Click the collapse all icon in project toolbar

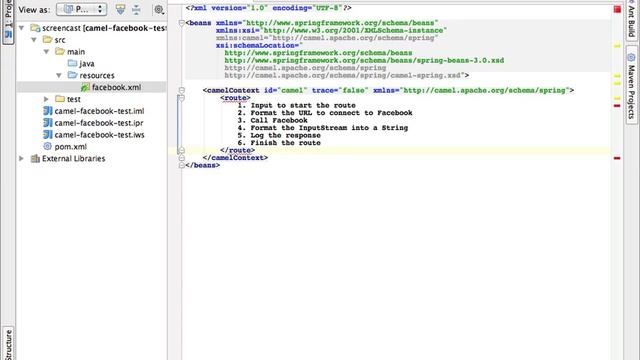tap(136, 9)
